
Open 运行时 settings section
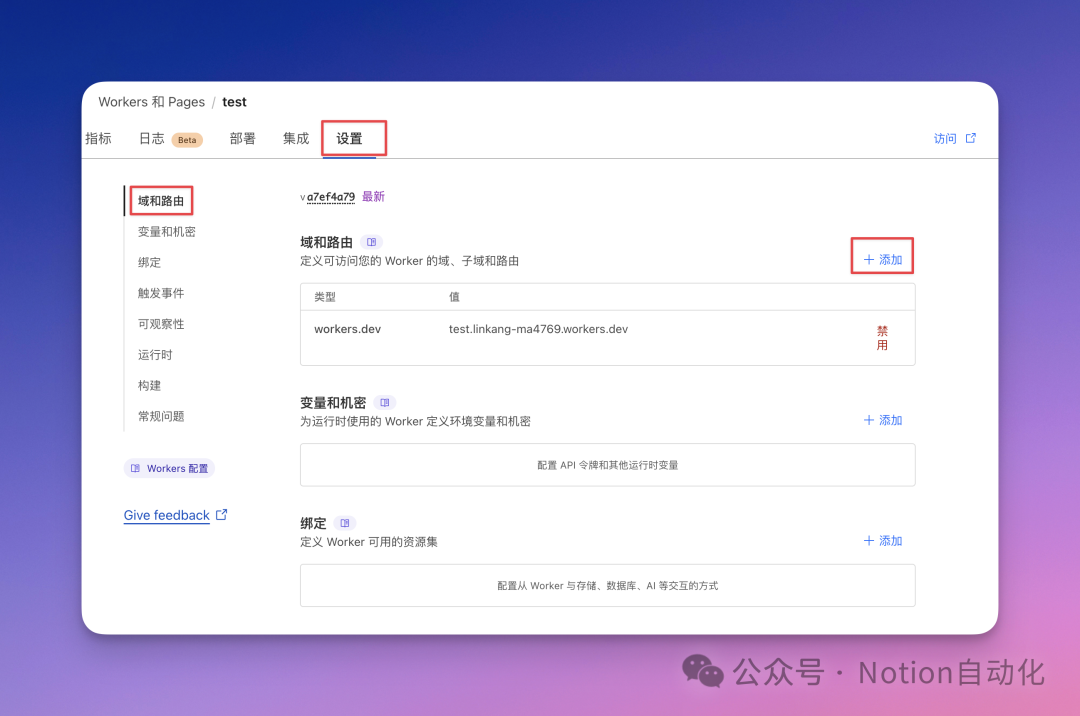155,355
